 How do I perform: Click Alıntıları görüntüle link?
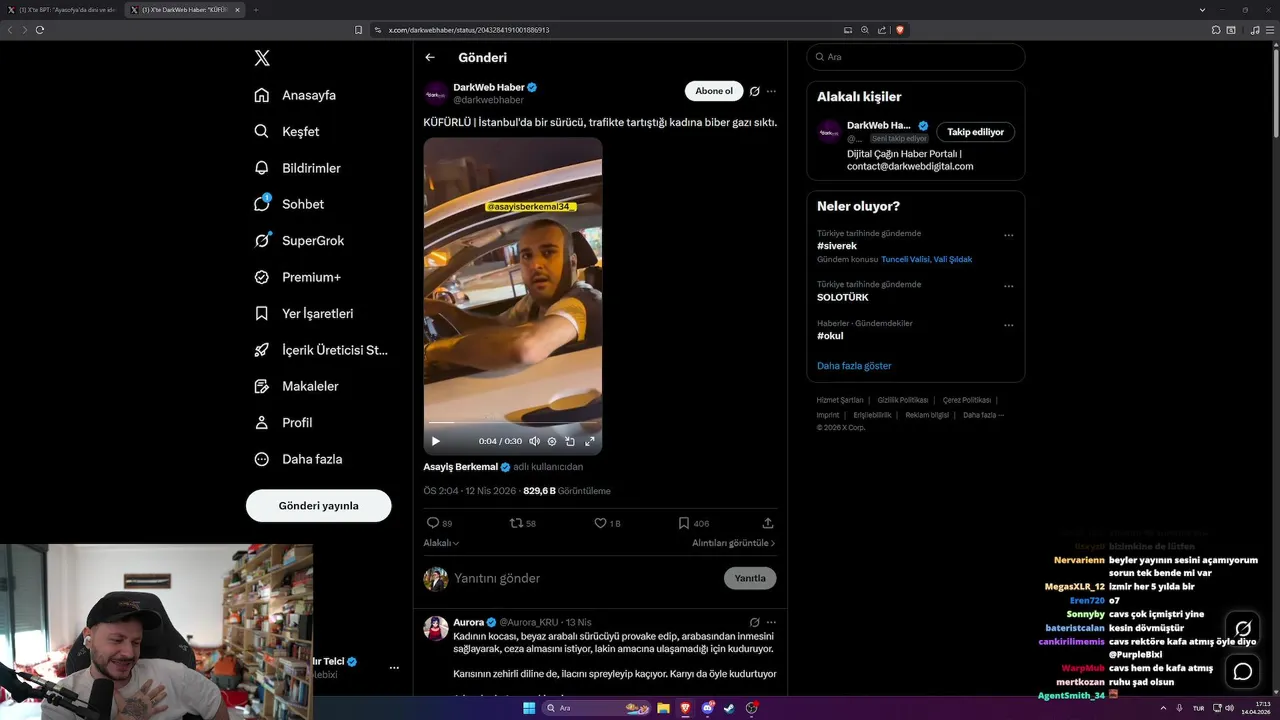[734, 543]
